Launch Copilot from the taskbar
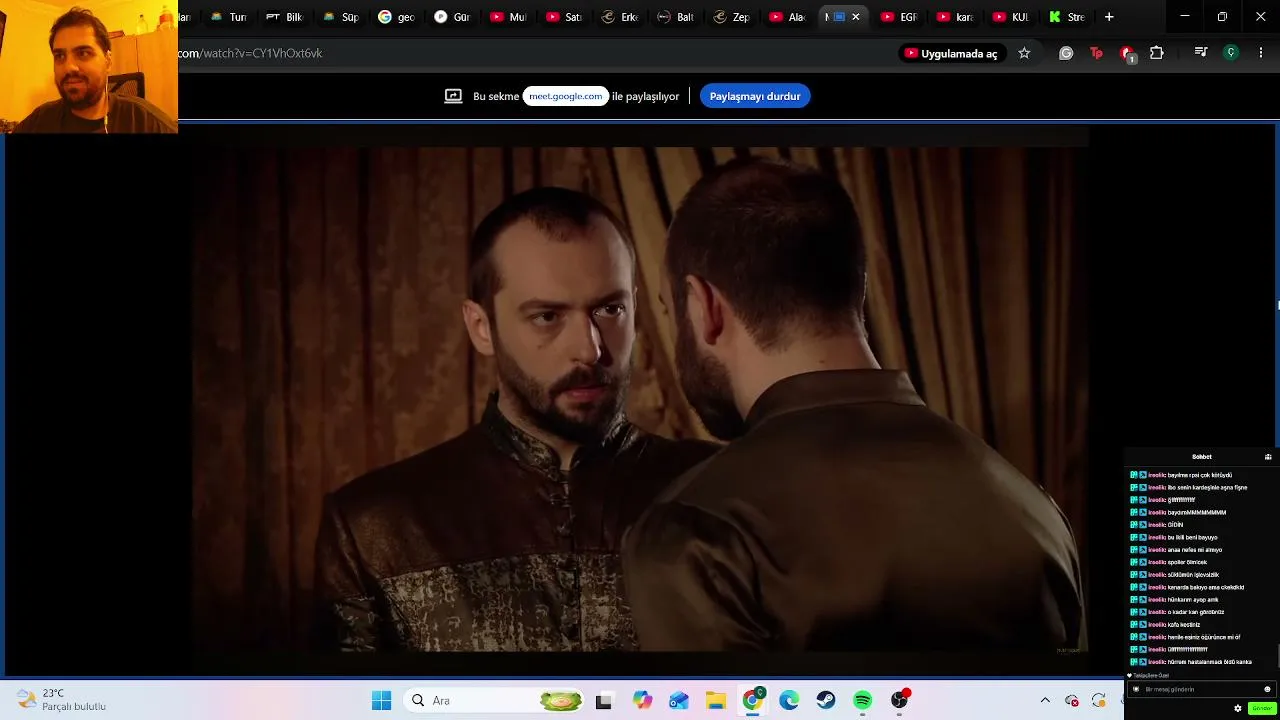The height and width of the screenshot is (720, 1280). (641, 701)
